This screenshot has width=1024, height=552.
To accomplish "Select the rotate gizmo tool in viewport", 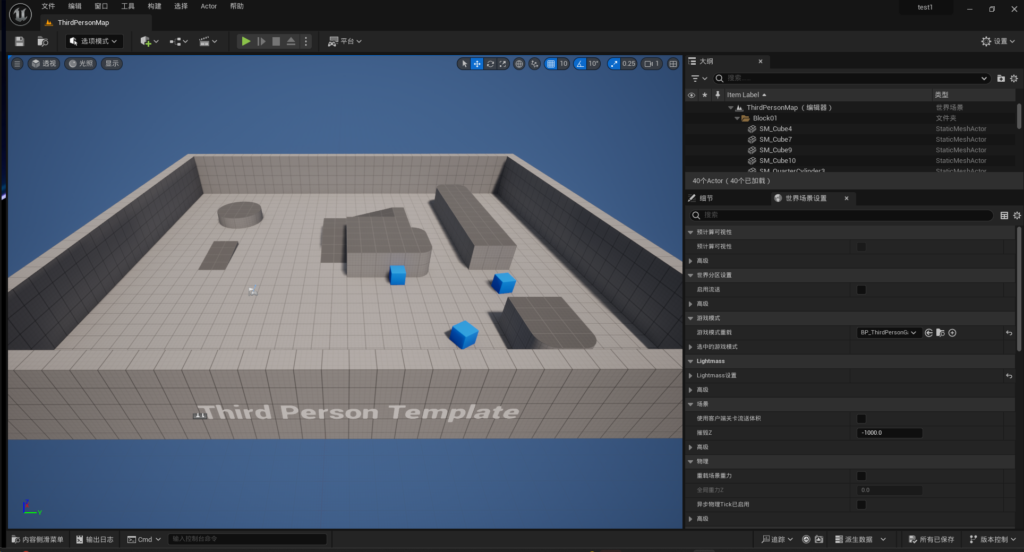I will click(491, 64).
